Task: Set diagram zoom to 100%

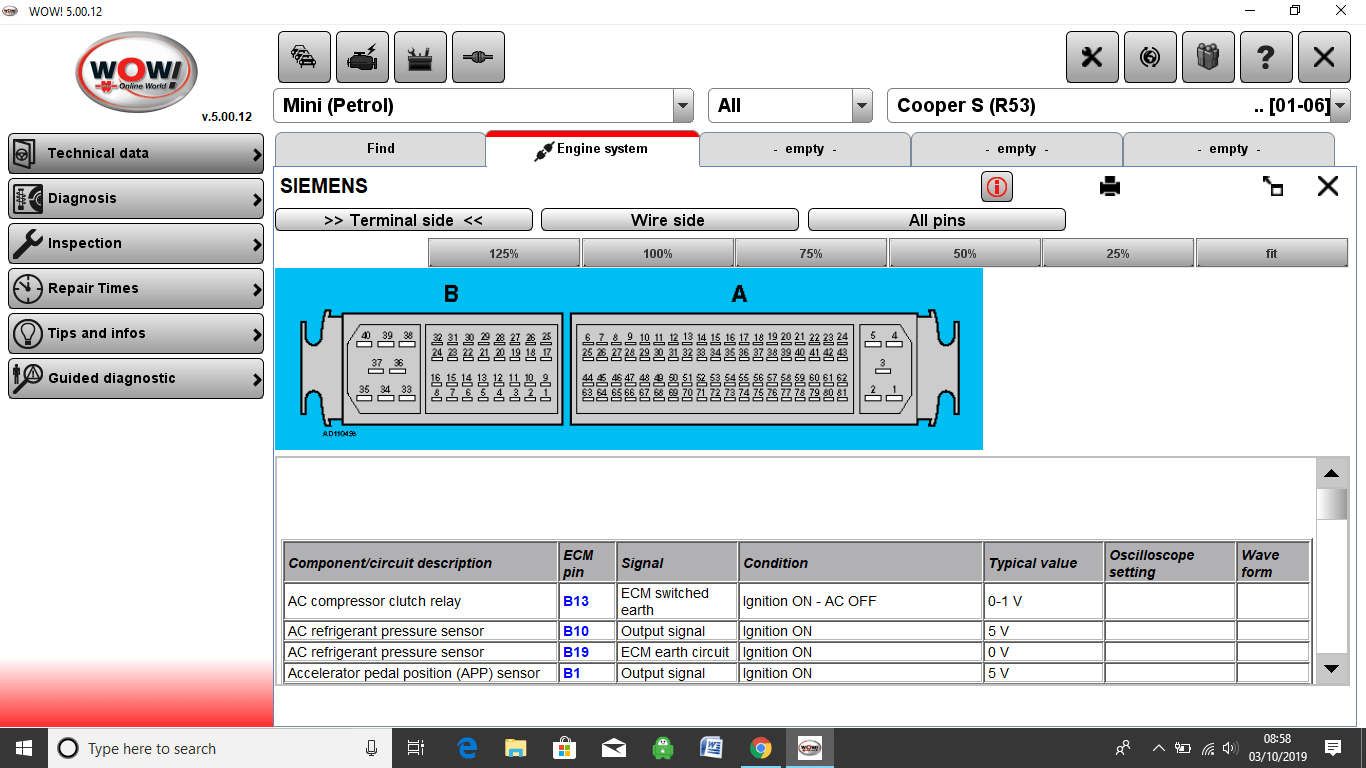Action: [x=658, y=254]
